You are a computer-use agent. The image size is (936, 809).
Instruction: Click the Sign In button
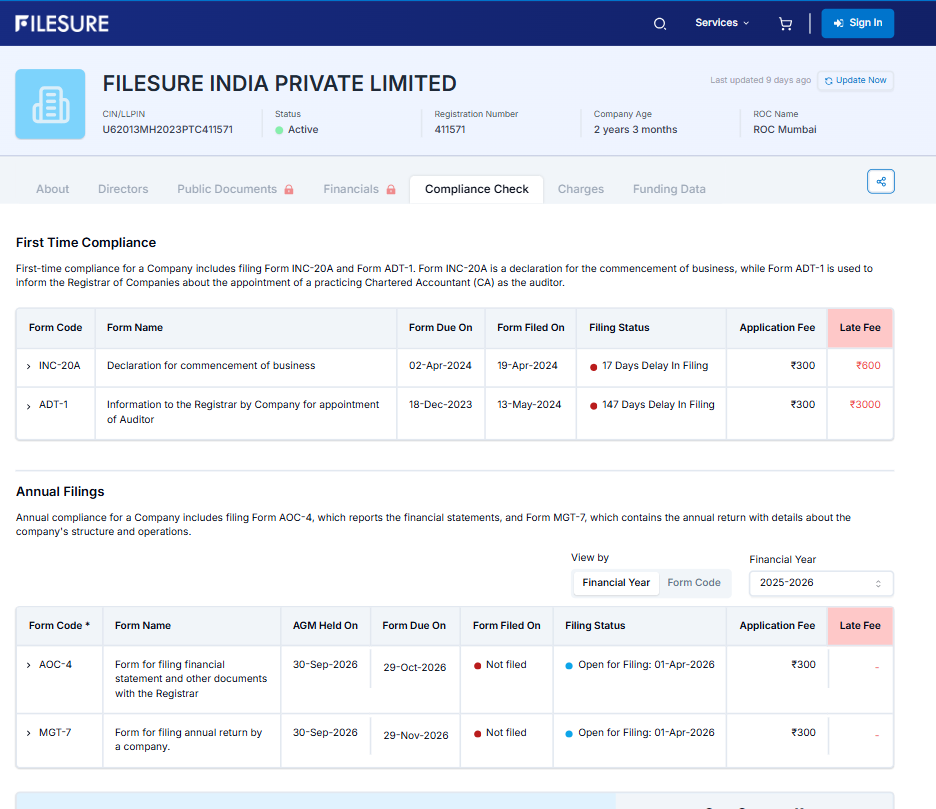(857, 23)
